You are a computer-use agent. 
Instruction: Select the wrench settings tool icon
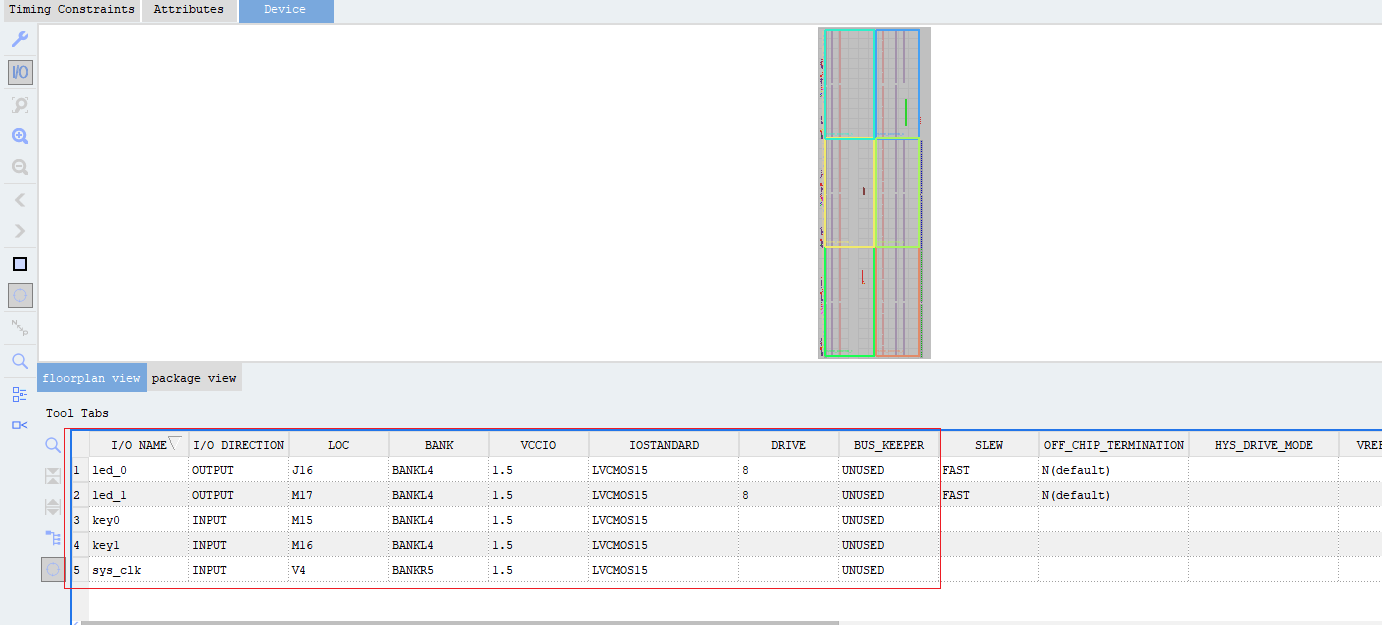click(19, 38)
